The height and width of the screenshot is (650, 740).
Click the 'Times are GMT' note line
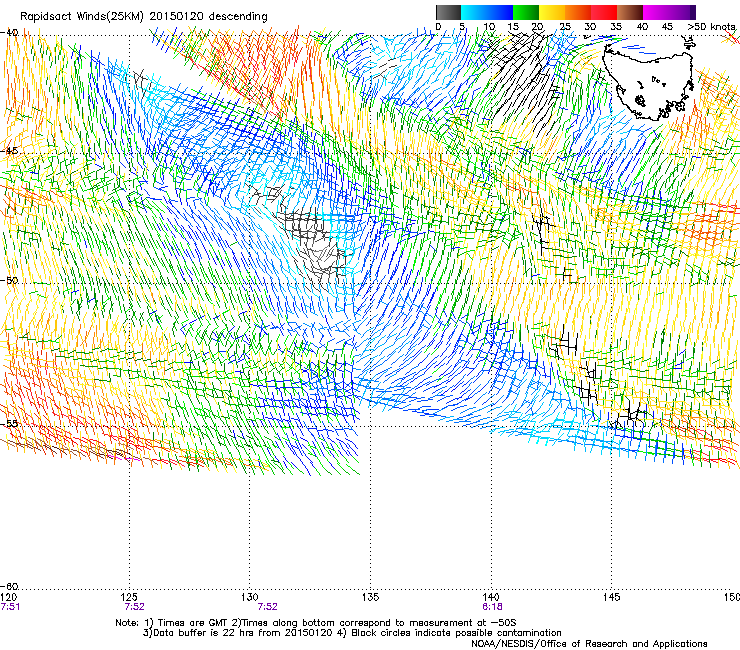(x=316, y=623)
